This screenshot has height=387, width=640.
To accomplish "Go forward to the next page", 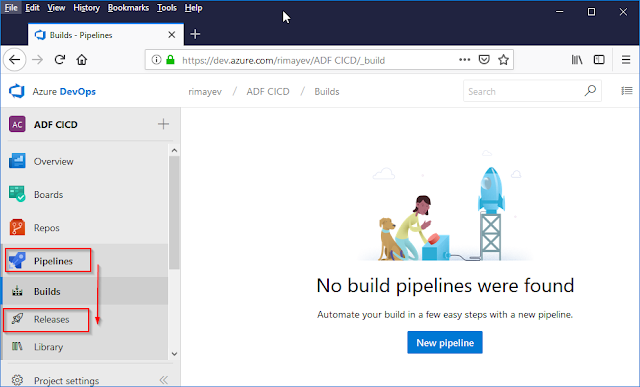I will [38, 60].
